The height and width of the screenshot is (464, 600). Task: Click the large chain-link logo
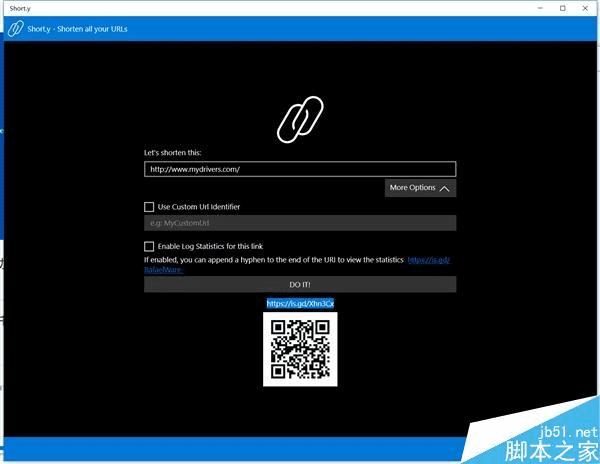click(x=300, y=119)
